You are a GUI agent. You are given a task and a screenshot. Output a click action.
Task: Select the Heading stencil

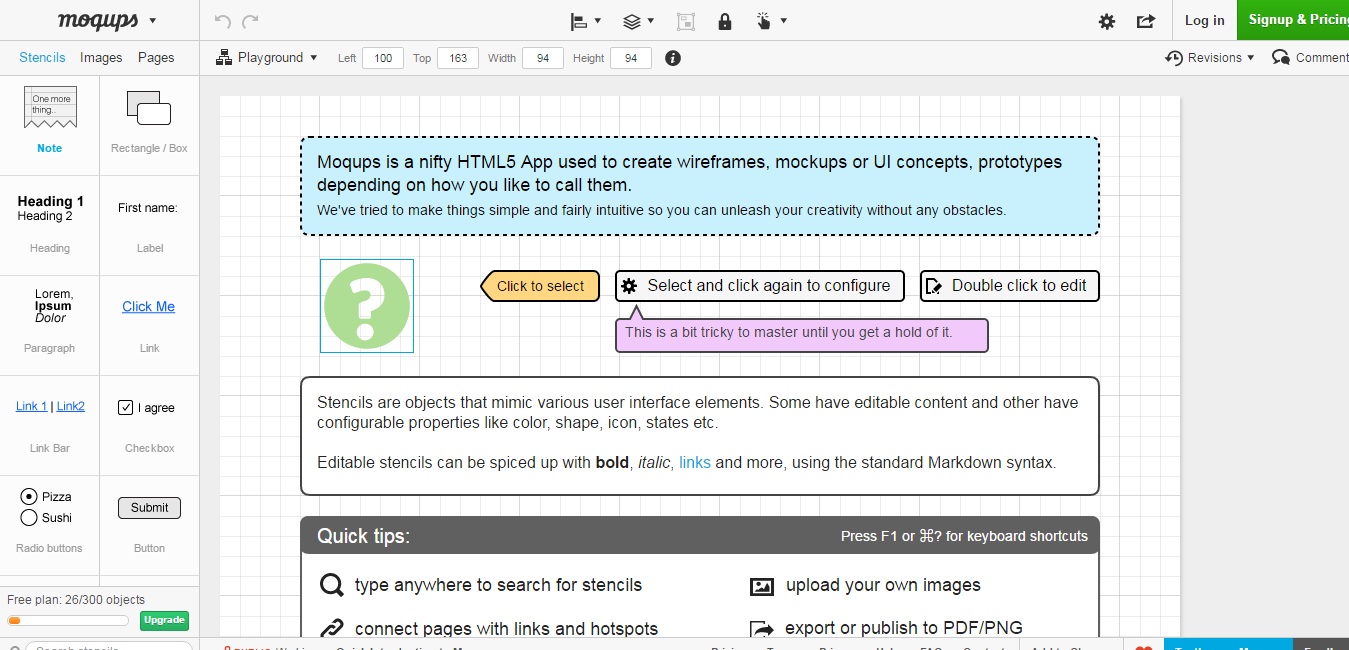(50, 224)
